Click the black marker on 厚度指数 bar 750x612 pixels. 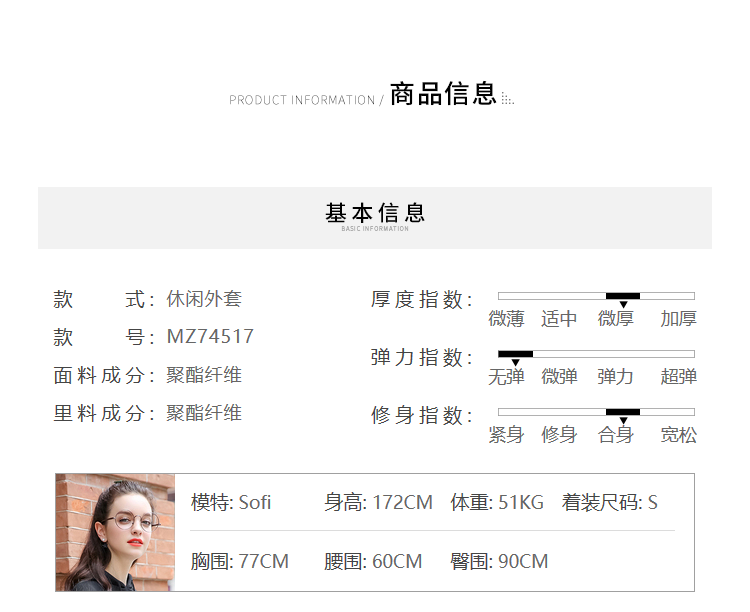pos(622,297)
